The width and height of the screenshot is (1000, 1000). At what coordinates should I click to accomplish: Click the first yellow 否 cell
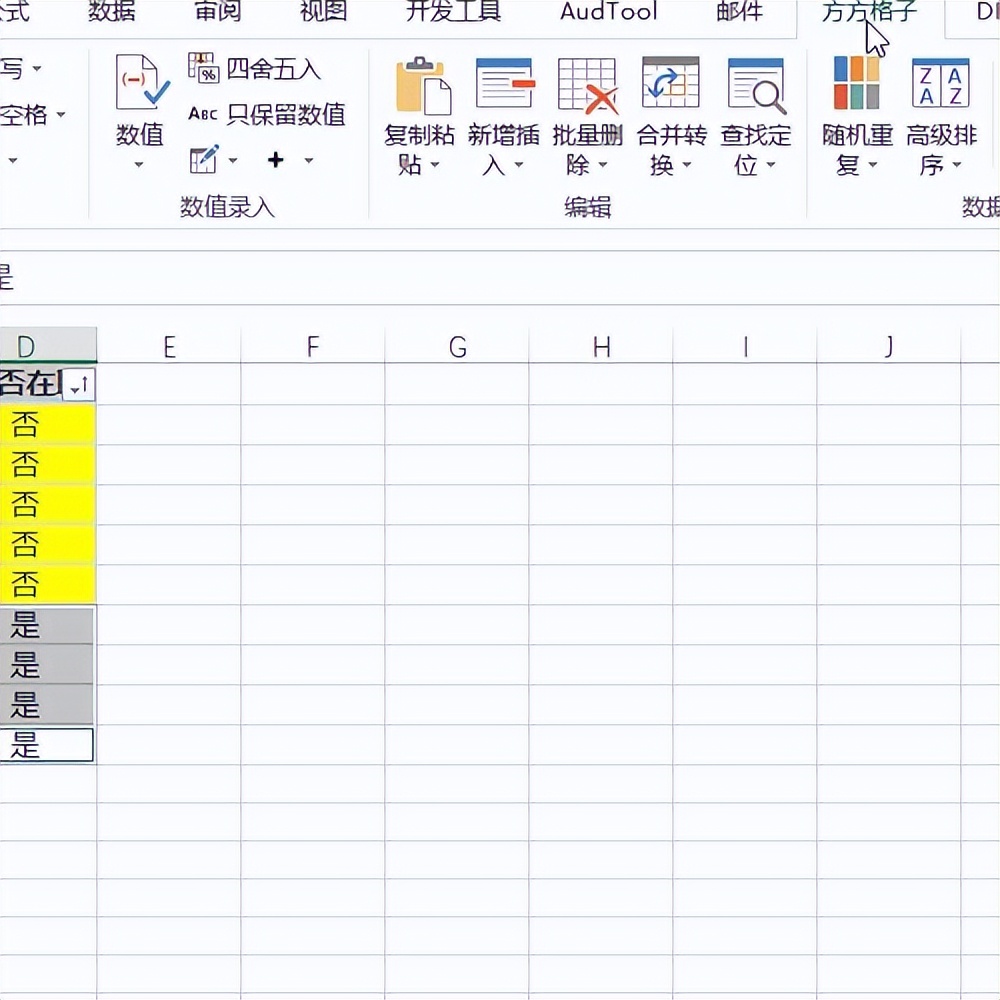(x=48, y=425)
